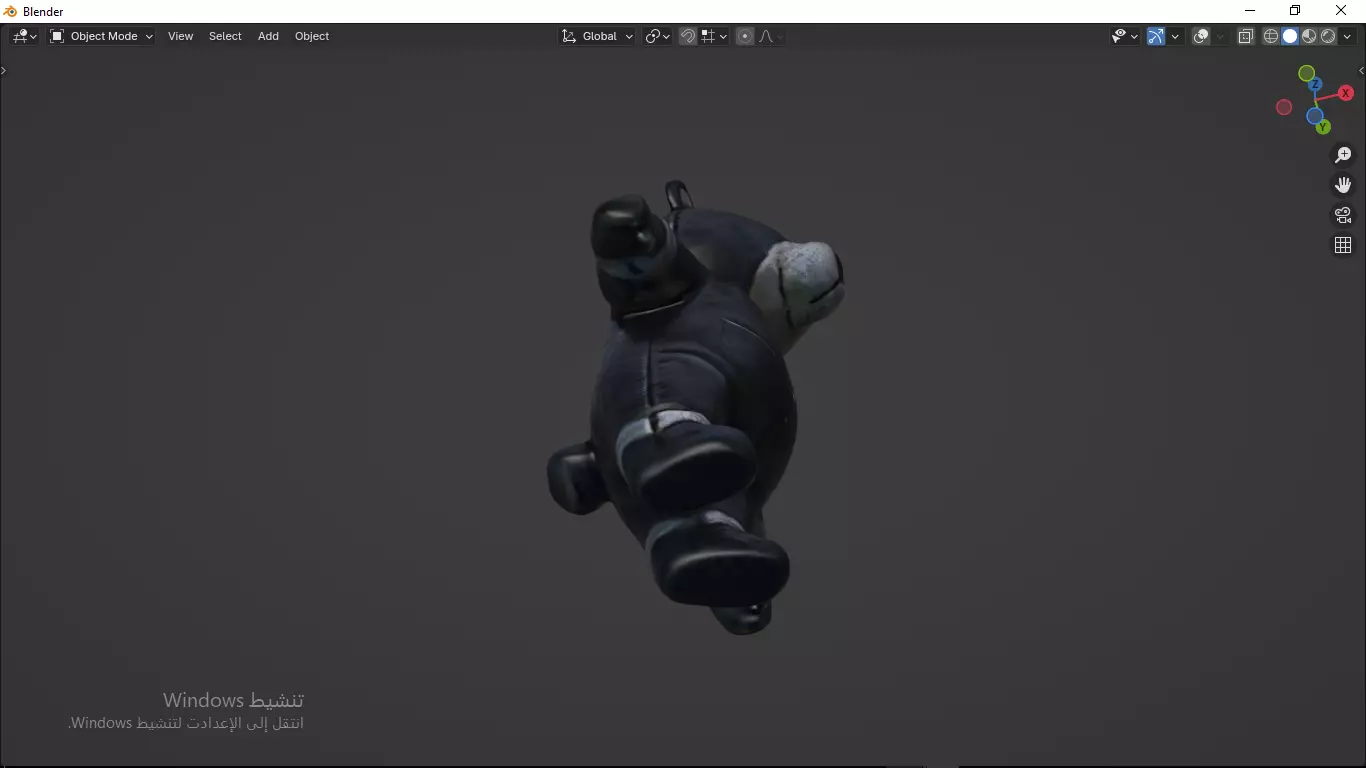Switch to wireframe viewport shading
Screen dimensions: 1366x768
click(x=1271, y=36)
